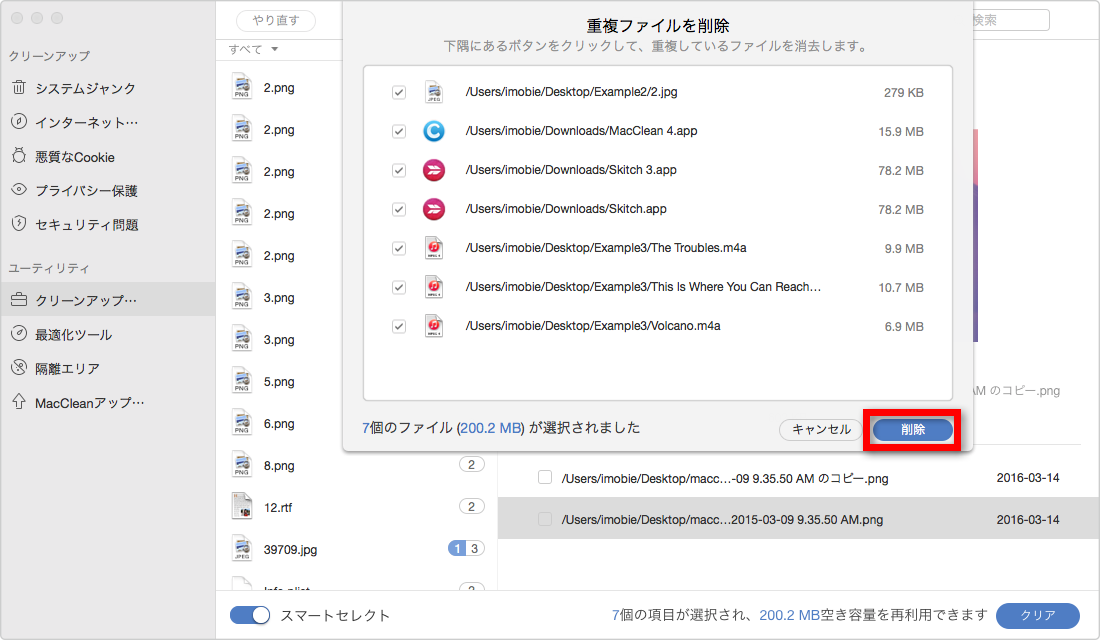Click the 8.png file icon

(x=242, y=465)
